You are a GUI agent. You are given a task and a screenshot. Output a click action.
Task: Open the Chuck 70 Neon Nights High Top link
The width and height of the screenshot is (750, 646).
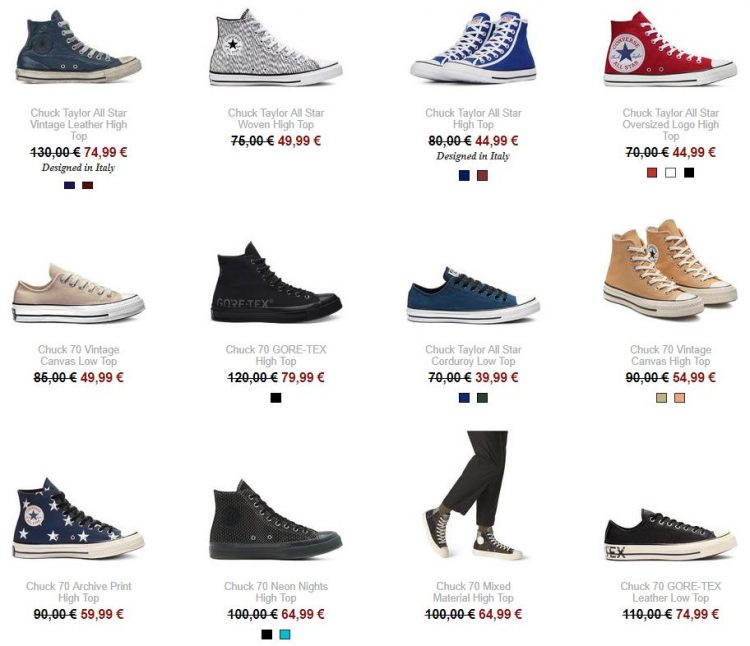coord(276,592)
